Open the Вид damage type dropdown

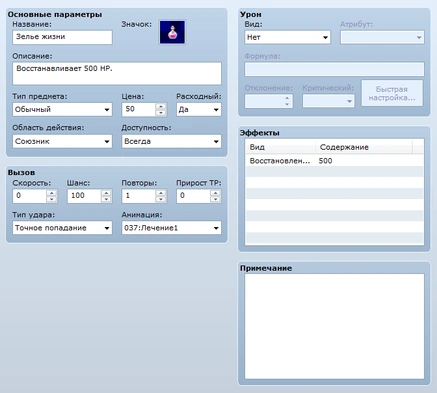click(x=287, y=37)
